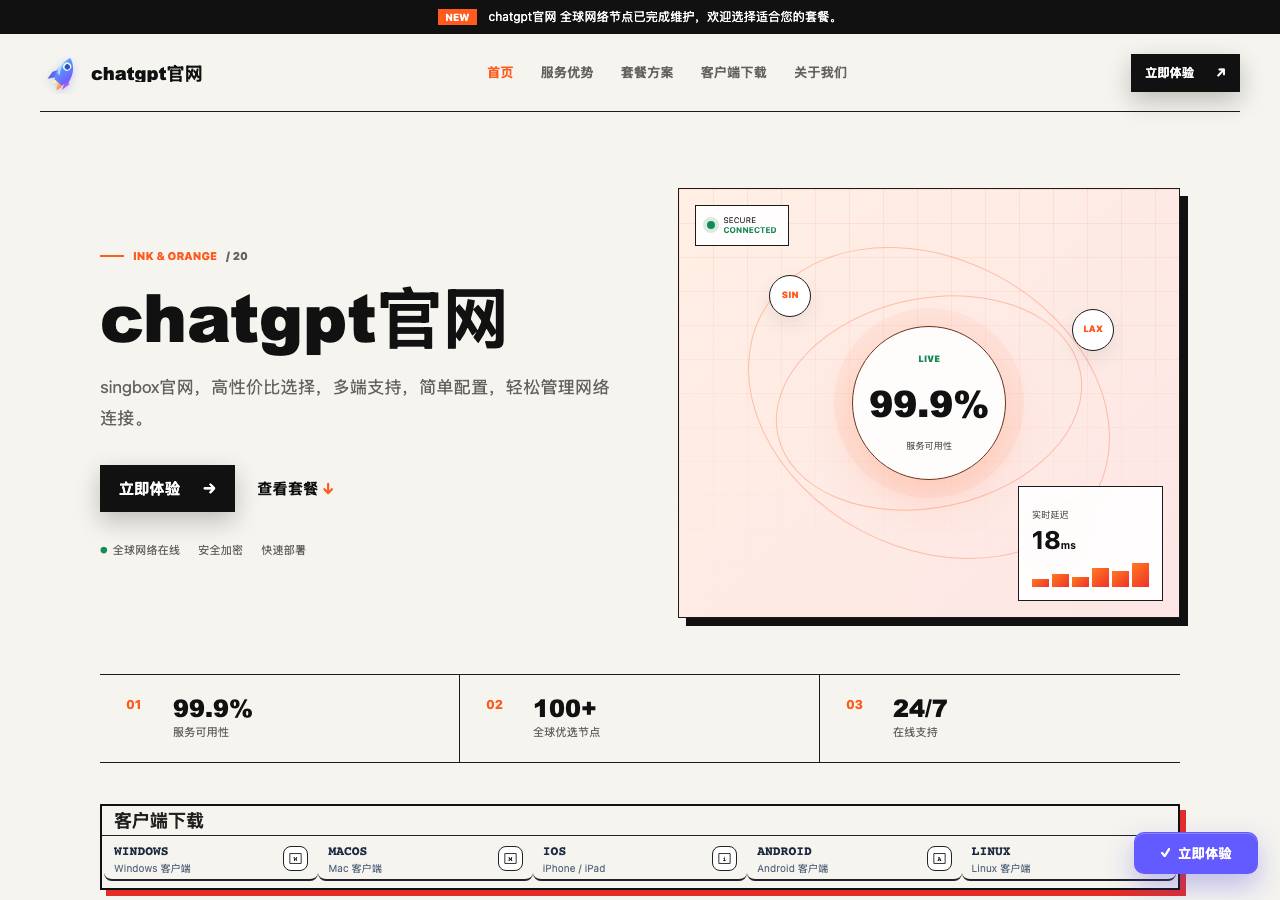Select the LAX node circle
This screenshot has width=1280, height=900.
1093,329
